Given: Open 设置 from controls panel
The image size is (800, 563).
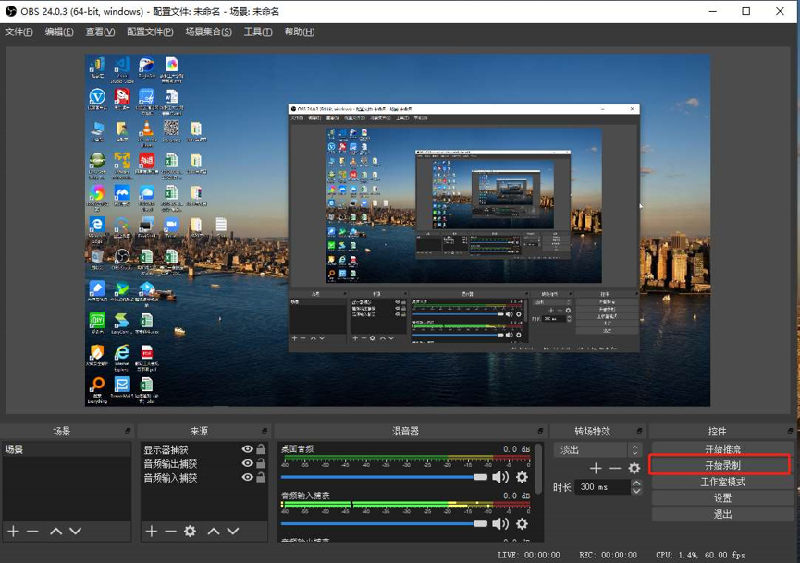Looking at the screenshot, I should point(723,498).
